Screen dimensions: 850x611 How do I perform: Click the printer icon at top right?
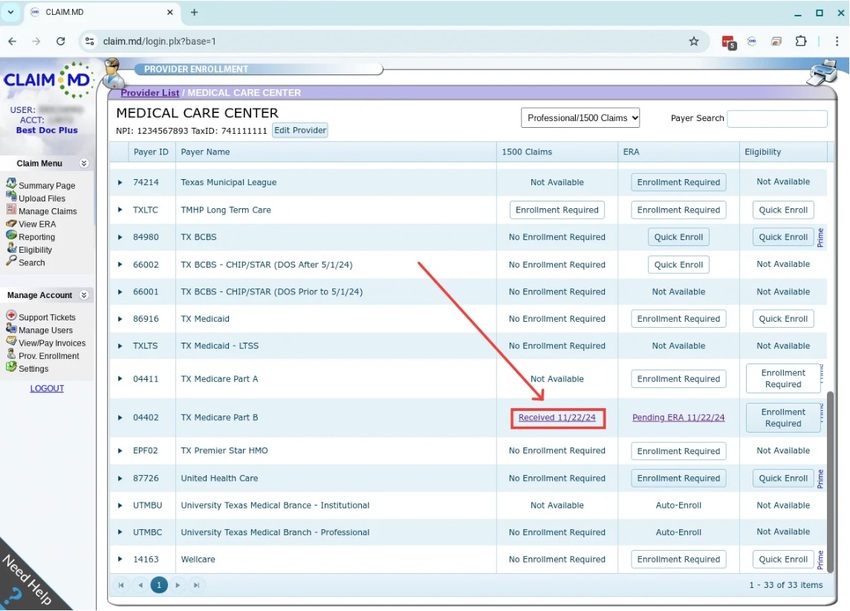[x=822, y=73]
